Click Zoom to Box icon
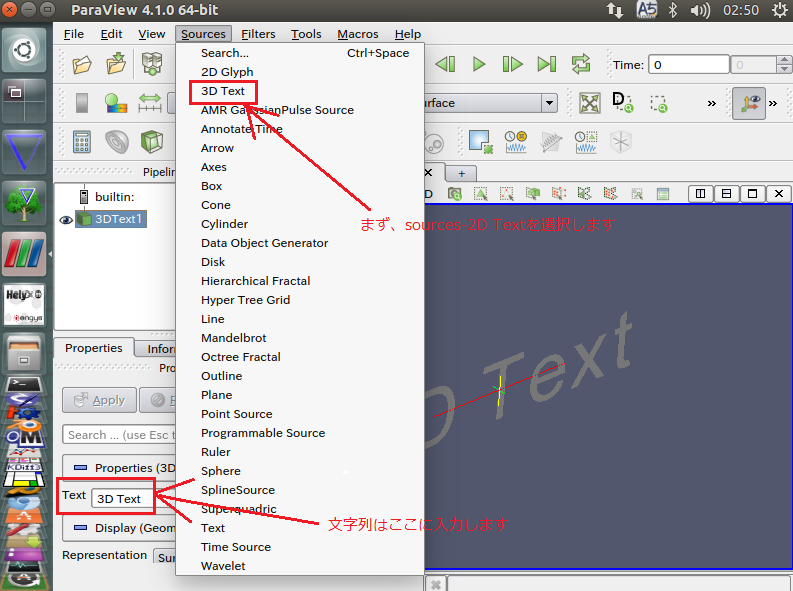 click(x=658, y=103)
